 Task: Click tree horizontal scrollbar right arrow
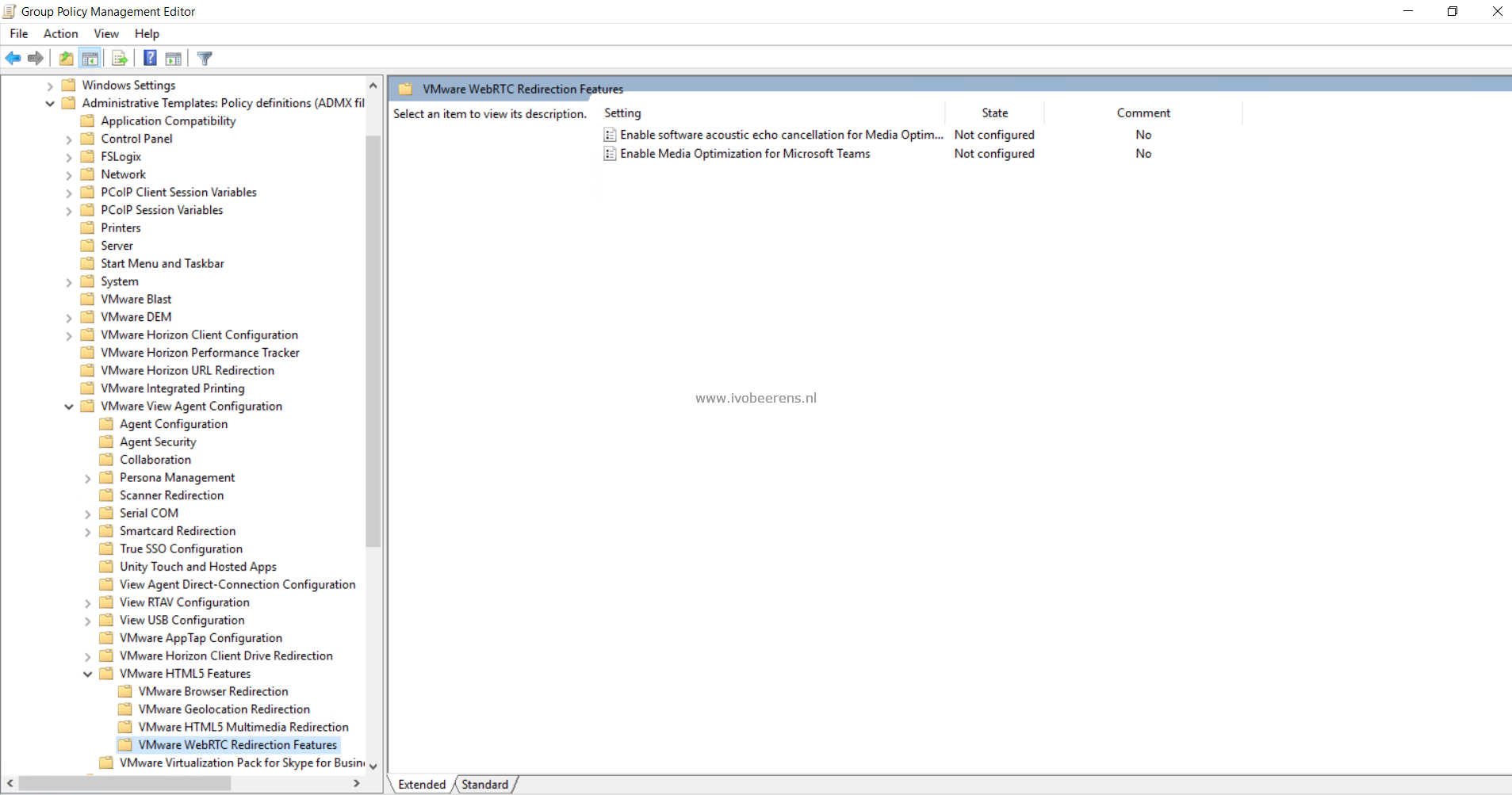pyautogui.click(x=357, y=783)
